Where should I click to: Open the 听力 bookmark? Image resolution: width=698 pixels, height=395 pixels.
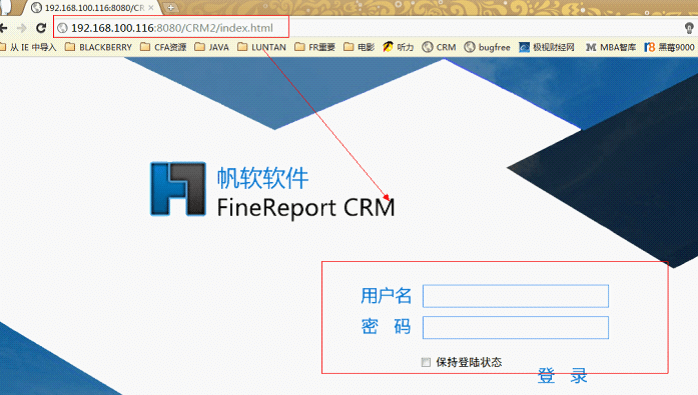[398, 47]
